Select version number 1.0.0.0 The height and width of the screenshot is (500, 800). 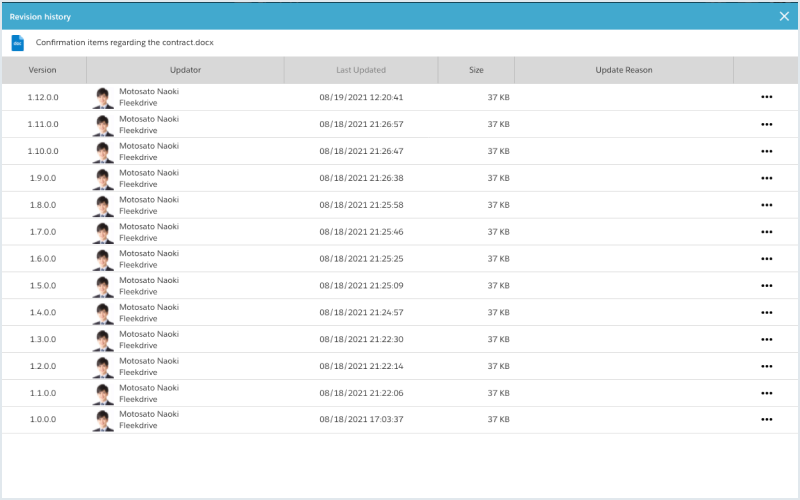point(43,419)
